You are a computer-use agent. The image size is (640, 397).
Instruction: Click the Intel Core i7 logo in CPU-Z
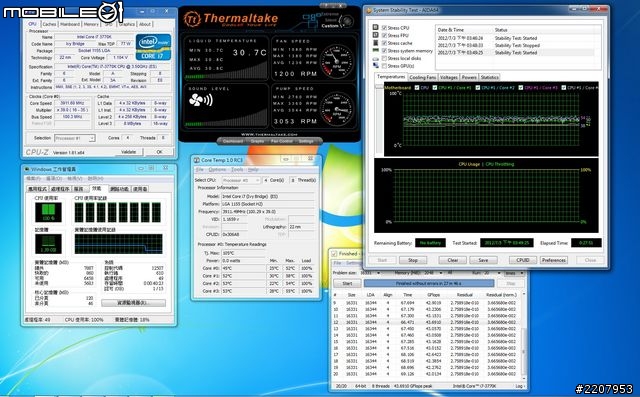click(153, 47)
